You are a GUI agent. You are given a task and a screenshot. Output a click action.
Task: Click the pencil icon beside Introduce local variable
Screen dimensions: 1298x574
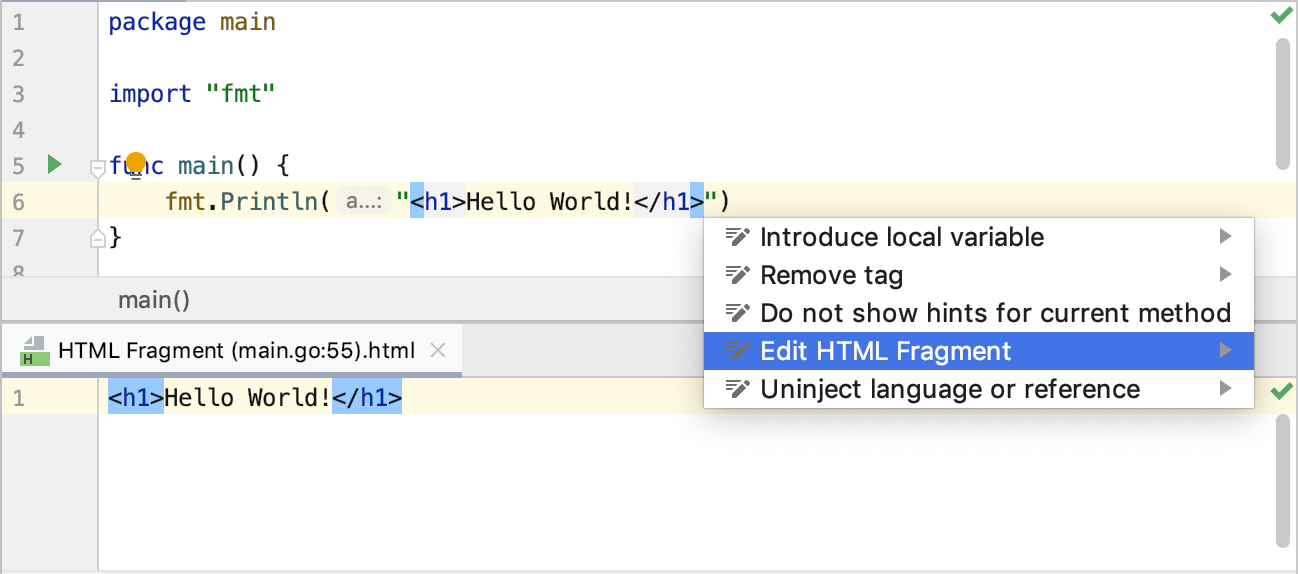(737, 237)
